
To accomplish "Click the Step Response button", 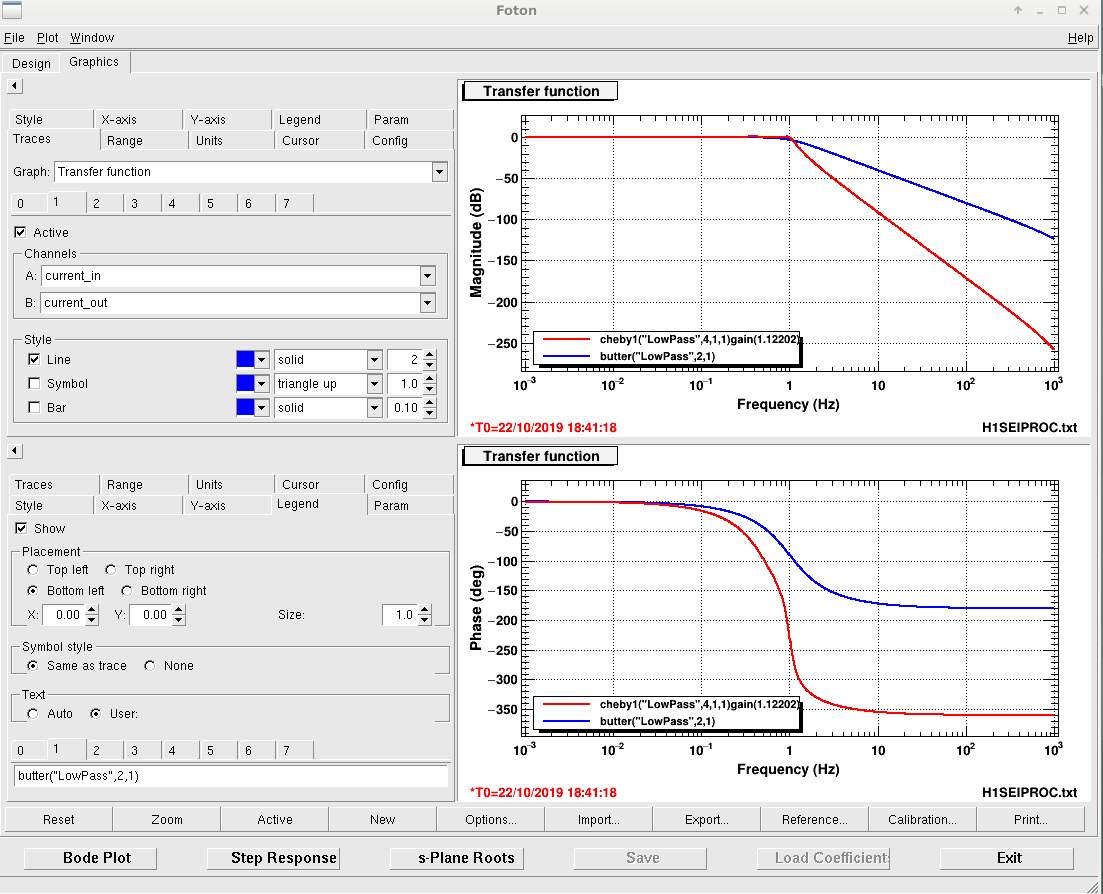I will [284, 858].
